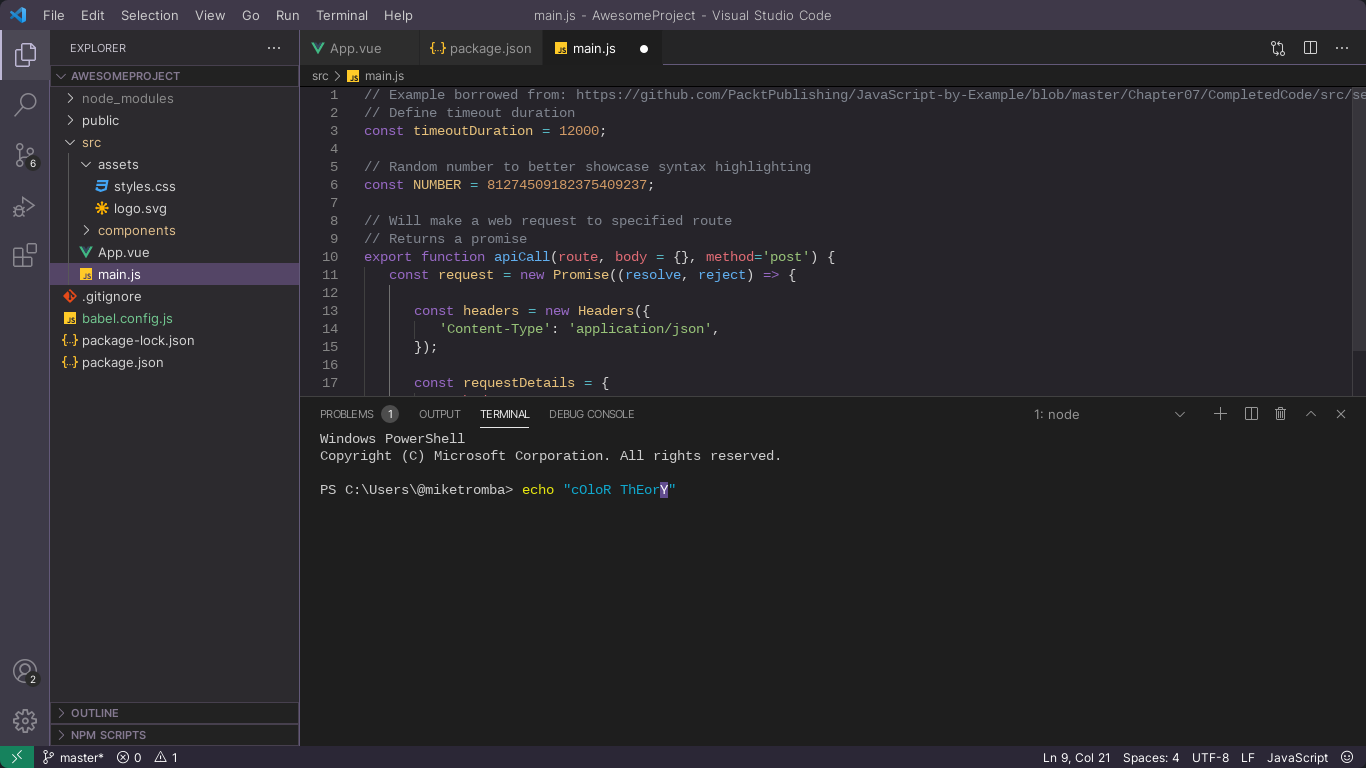
Task: Create a new terminal with plus icon
Action: (1220, 414)
